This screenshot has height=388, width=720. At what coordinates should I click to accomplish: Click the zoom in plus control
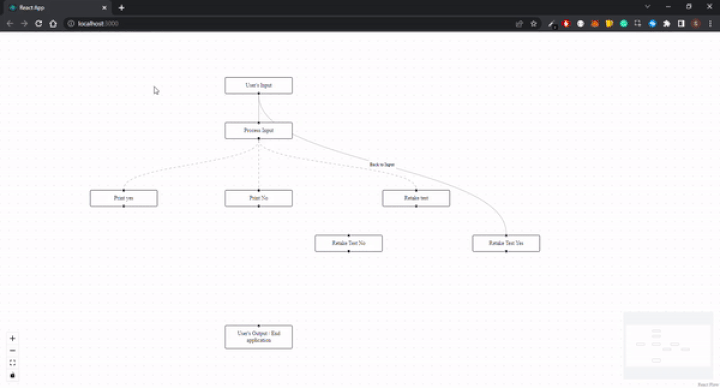tap(12, 338)
